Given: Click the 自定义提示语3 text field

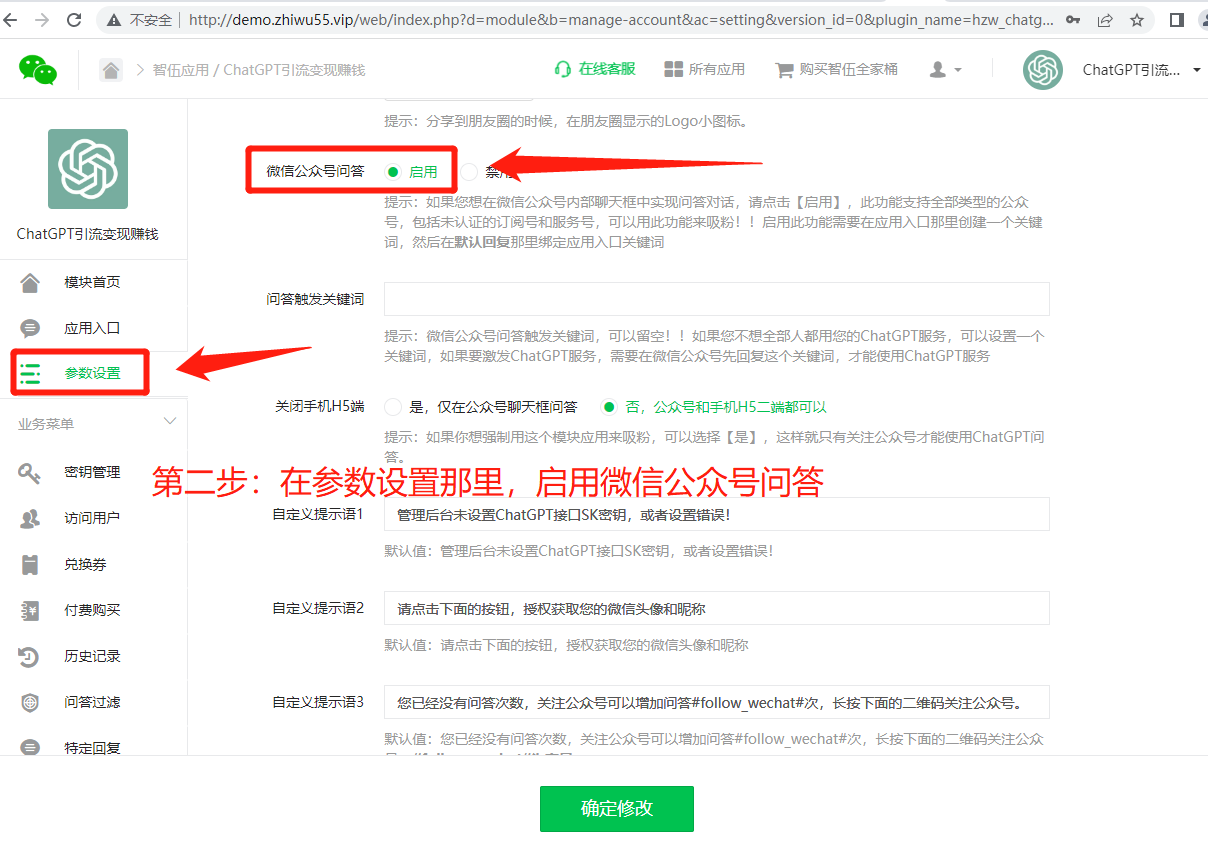Looking at the screenshot, I should pyautogui.click(x=717, y=702).
